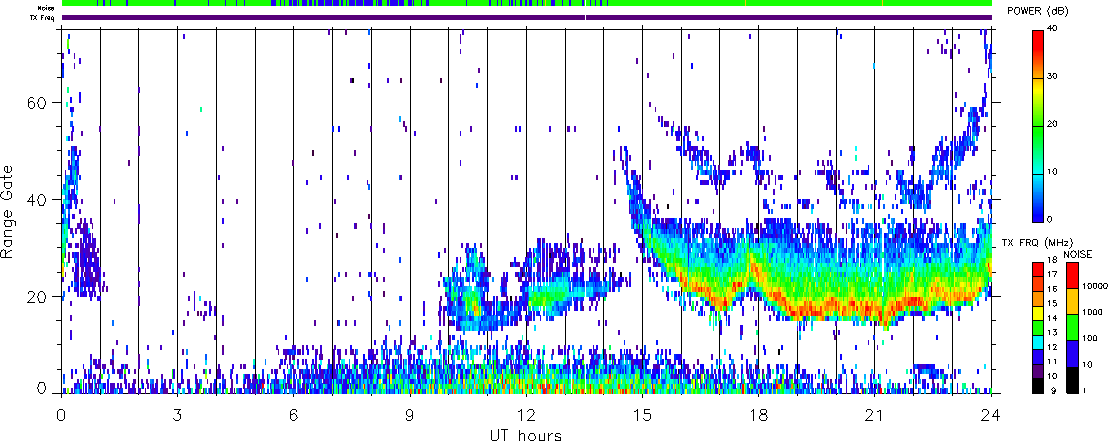
Task: Click the "1" label on the NOISE colorbar
Action: click(1086, 391)
